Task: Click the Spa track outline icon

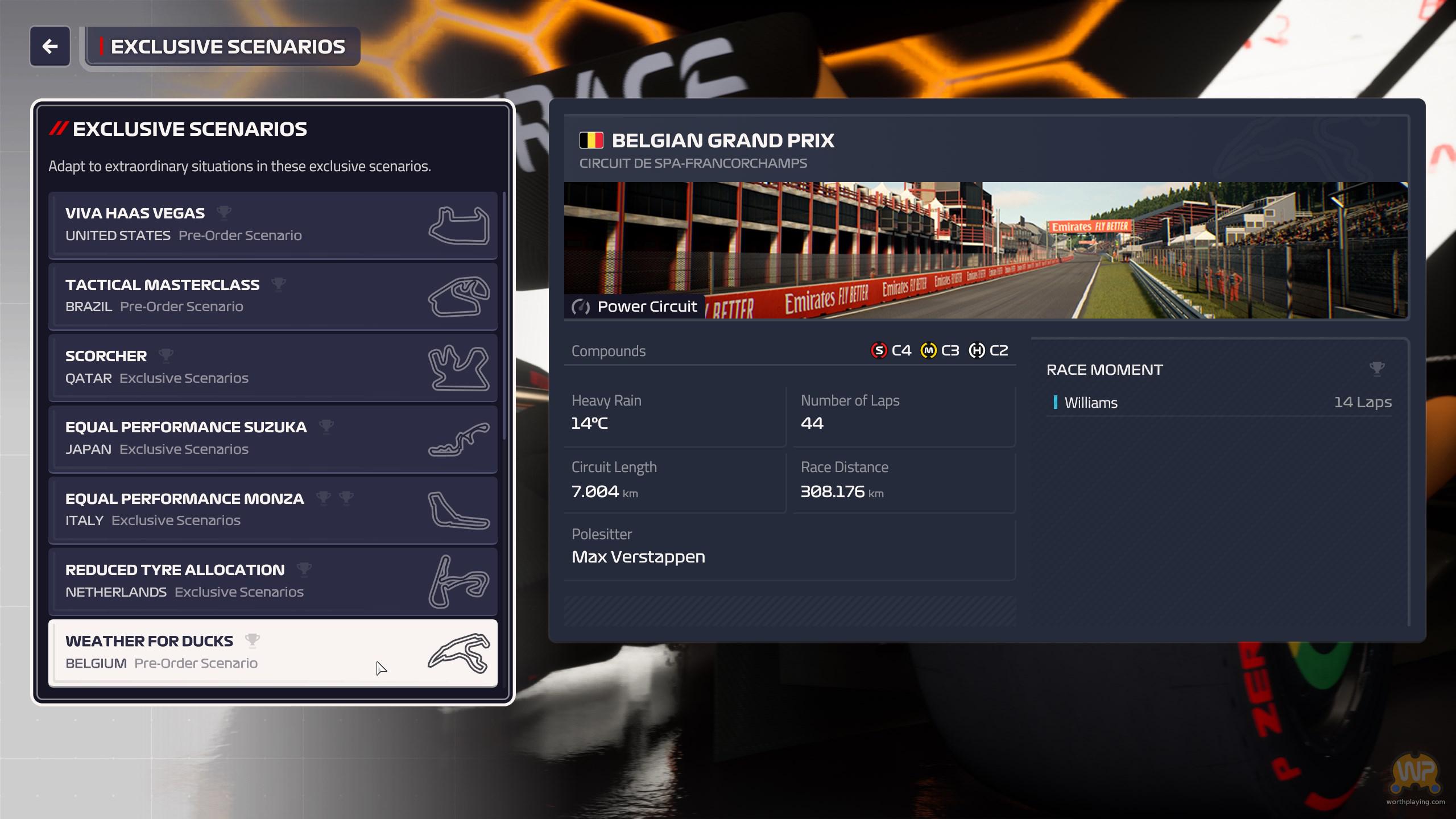Action: pyautogui.click(x=458, y=653)
